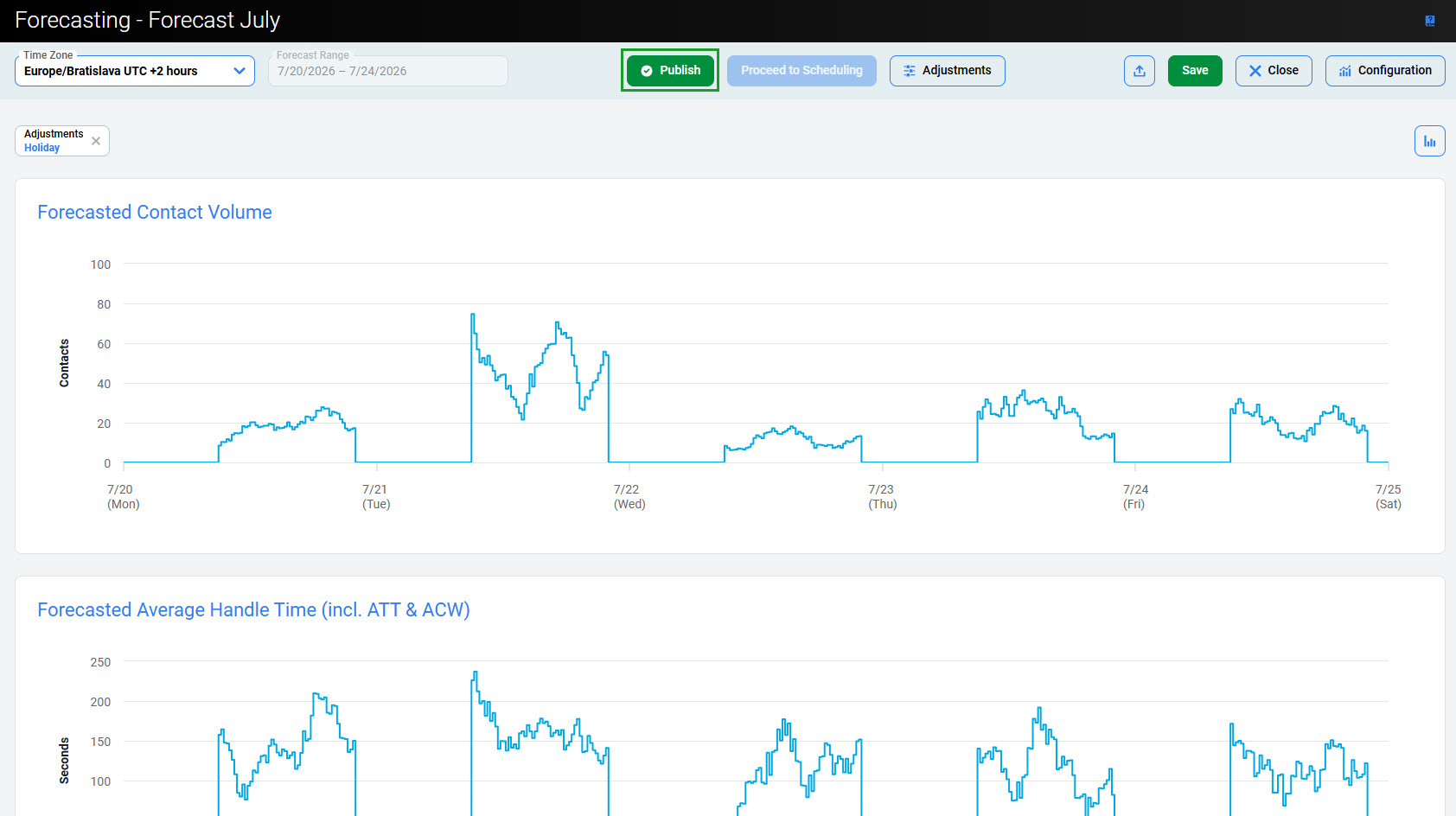Open the Time Zone dropdown
Screen dimensions: 1456x816
tap(135, 71)
